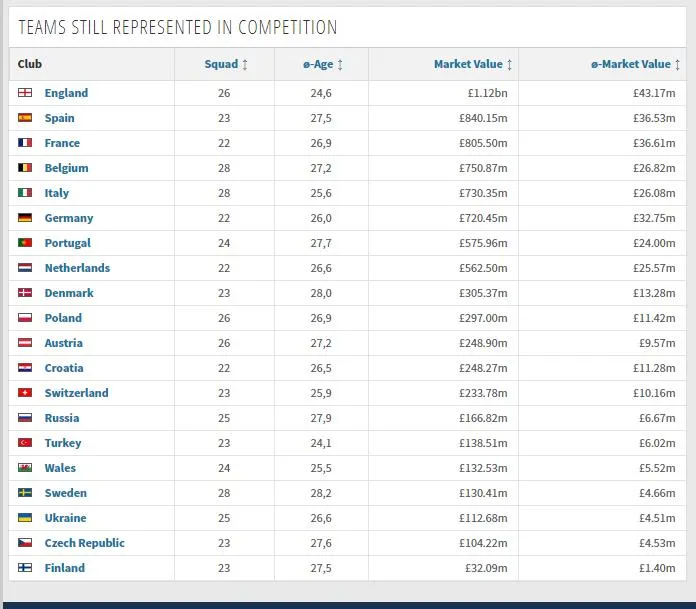Click the Switzerland flag icon
696x609 pixels.
25,393
